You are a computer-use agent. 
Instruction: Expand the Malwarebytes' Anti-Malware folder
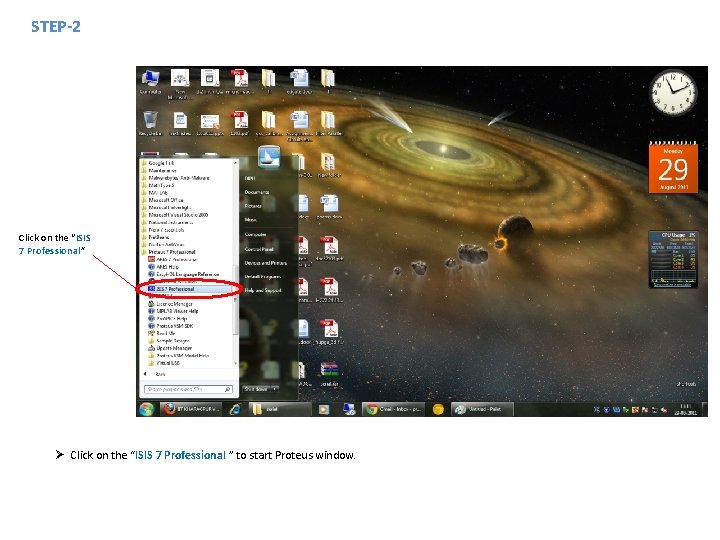click(x=175, y=178)
